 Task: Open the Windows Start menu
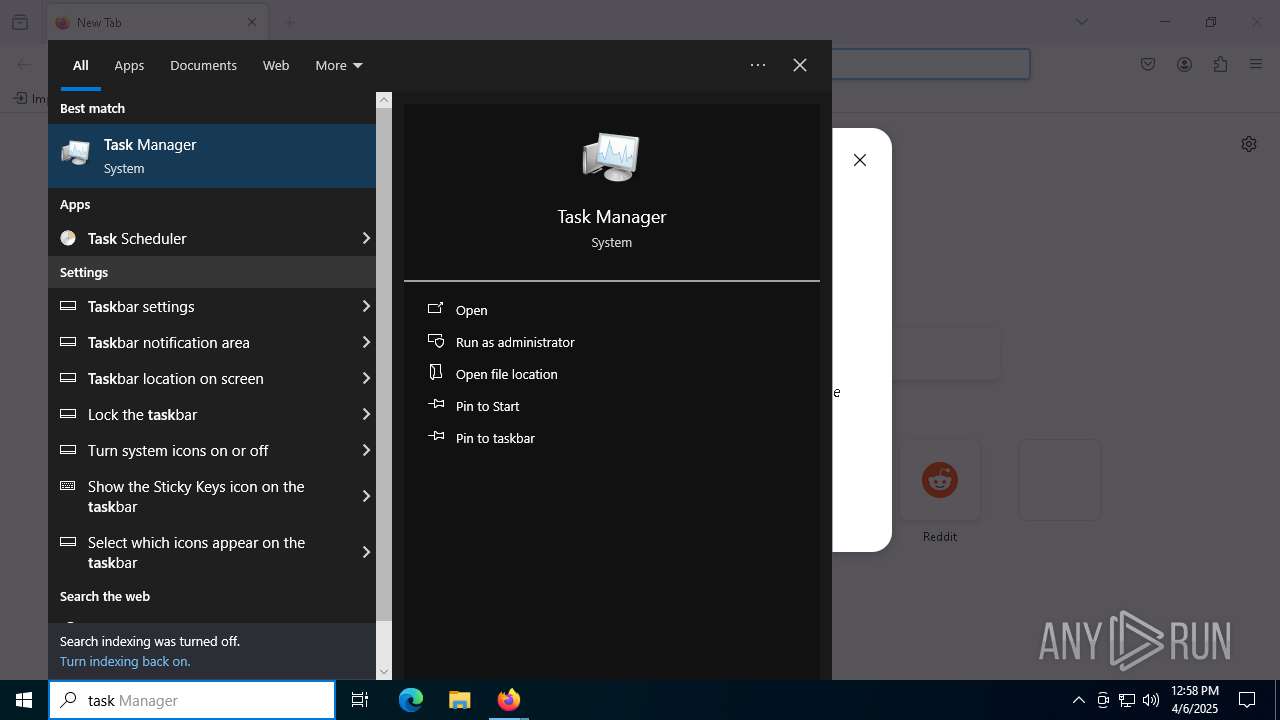[x=24, y=700]
